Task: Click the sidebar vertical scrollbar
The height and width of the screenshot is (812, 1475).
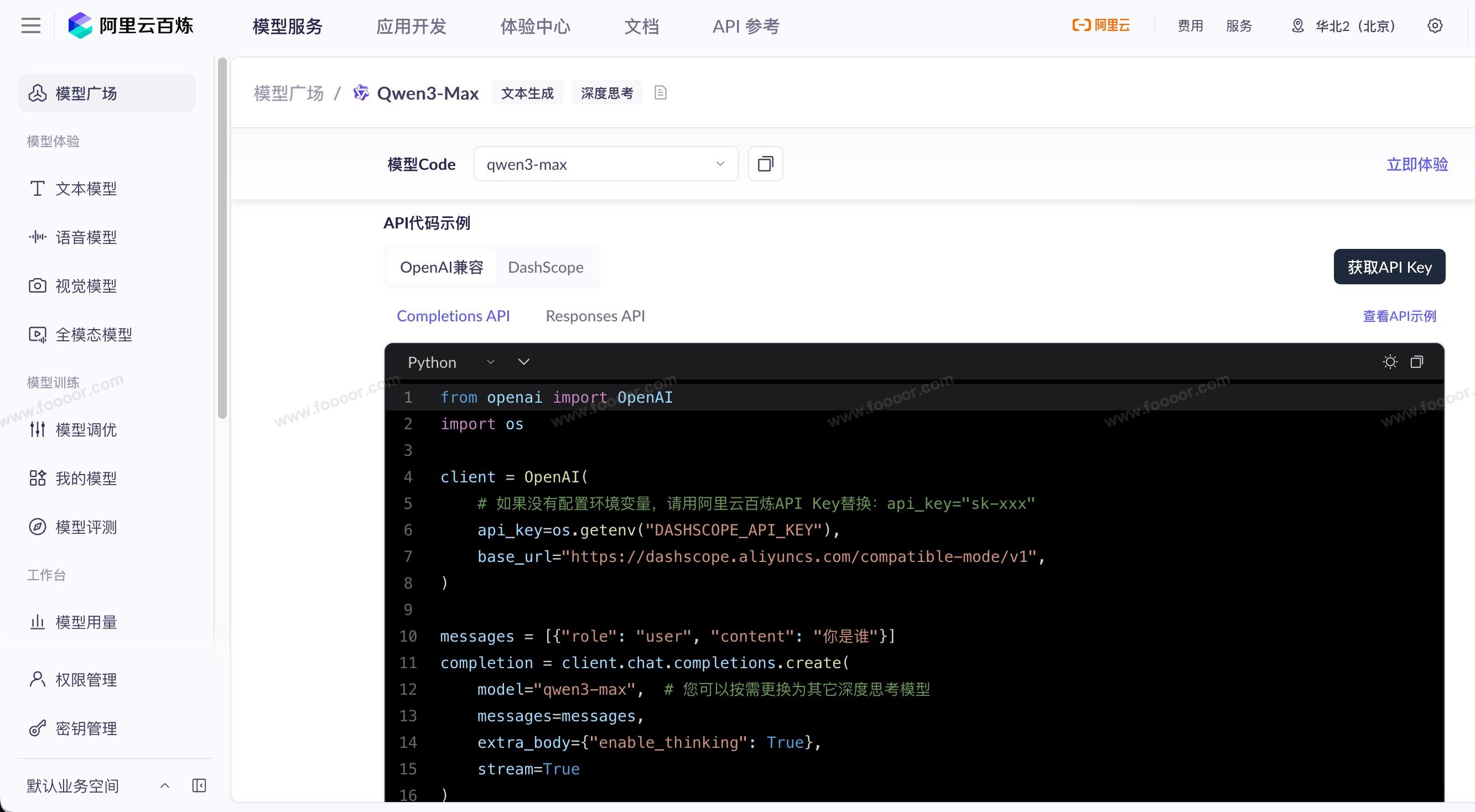Action: click(x=222, y=238)
